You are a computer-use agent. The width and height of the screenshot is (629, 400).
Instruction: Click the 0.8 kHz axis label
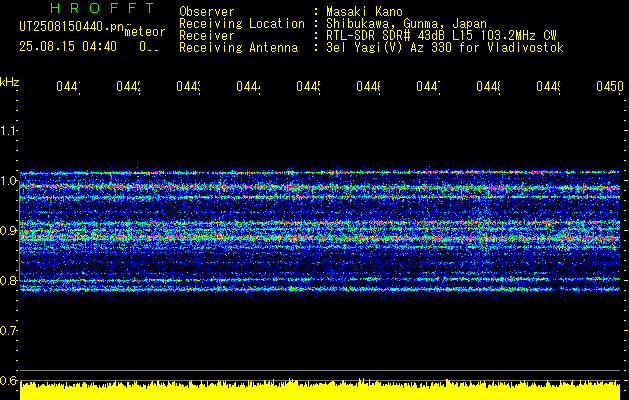pyautogui.click(x=8, y=280)
